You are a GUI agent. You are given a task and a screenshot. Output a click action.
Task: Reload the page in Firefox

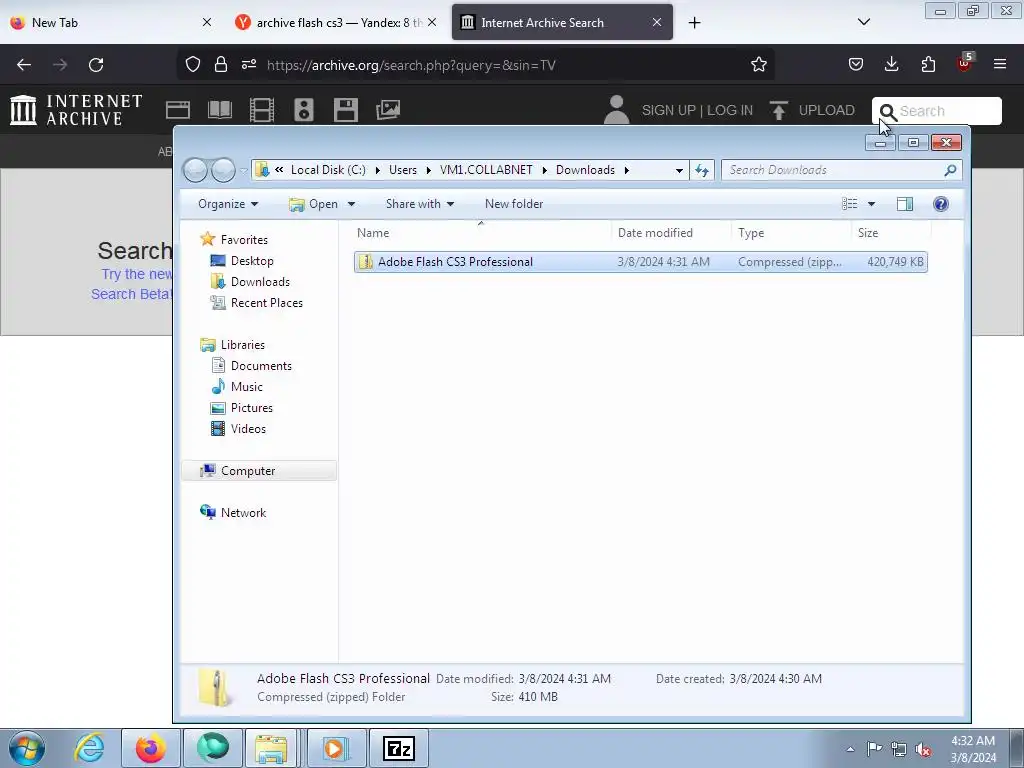pos(96,65)
